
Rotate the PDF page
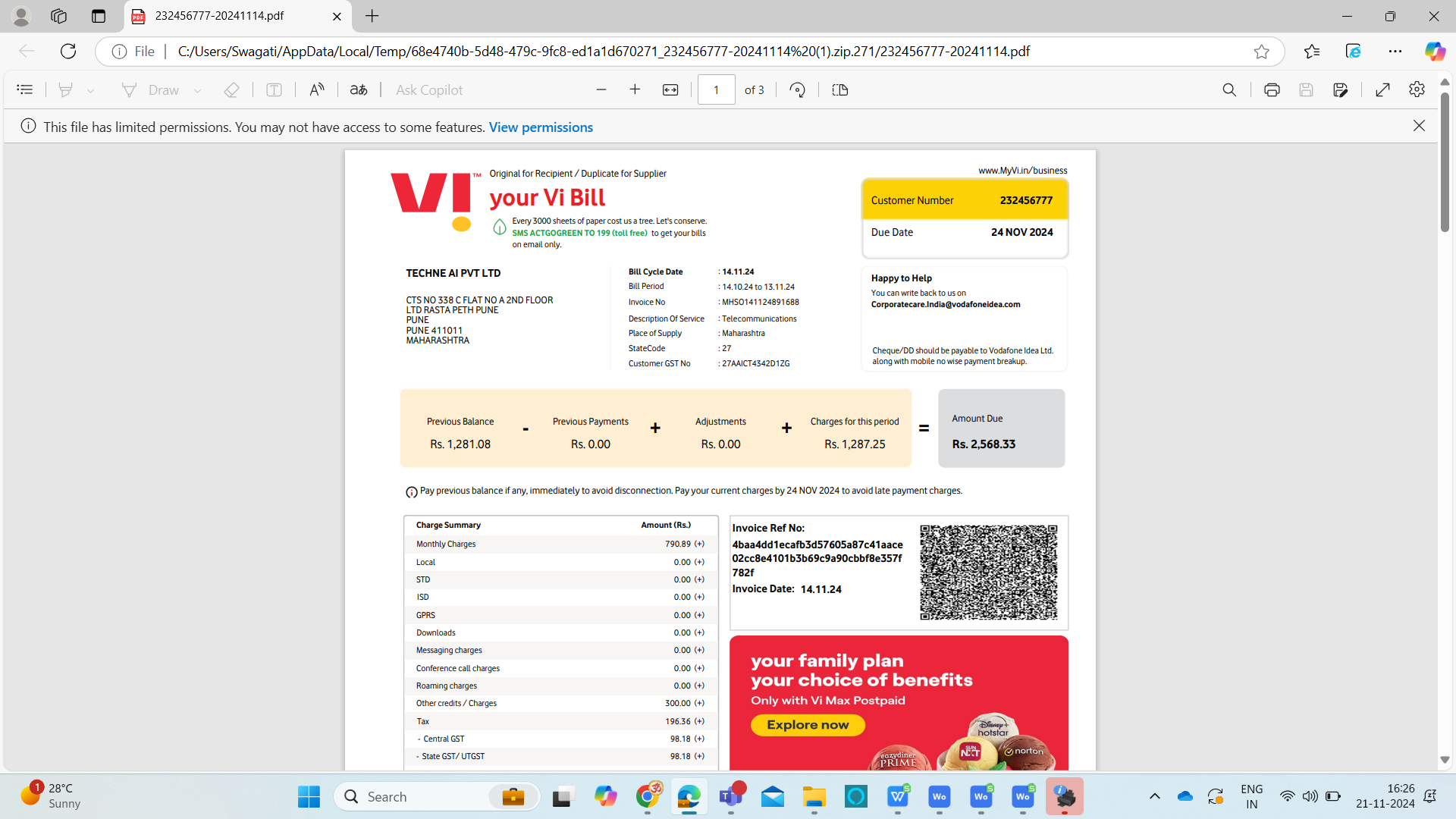(797, 90)
